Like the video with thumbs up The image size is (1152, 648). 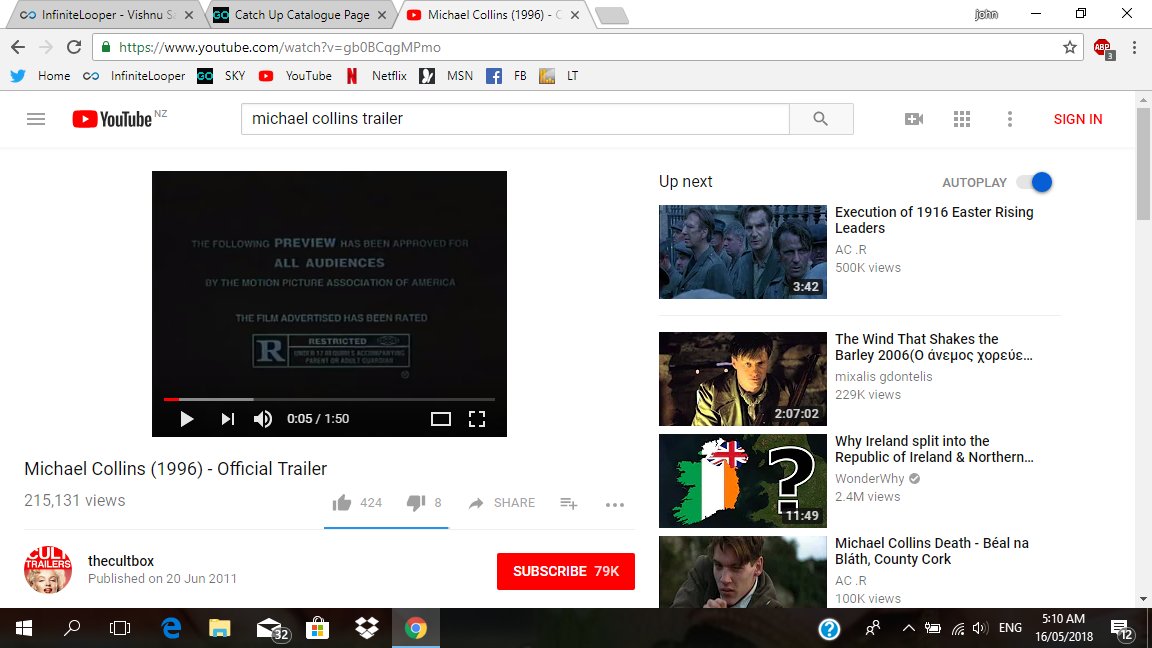coord(342,503)
